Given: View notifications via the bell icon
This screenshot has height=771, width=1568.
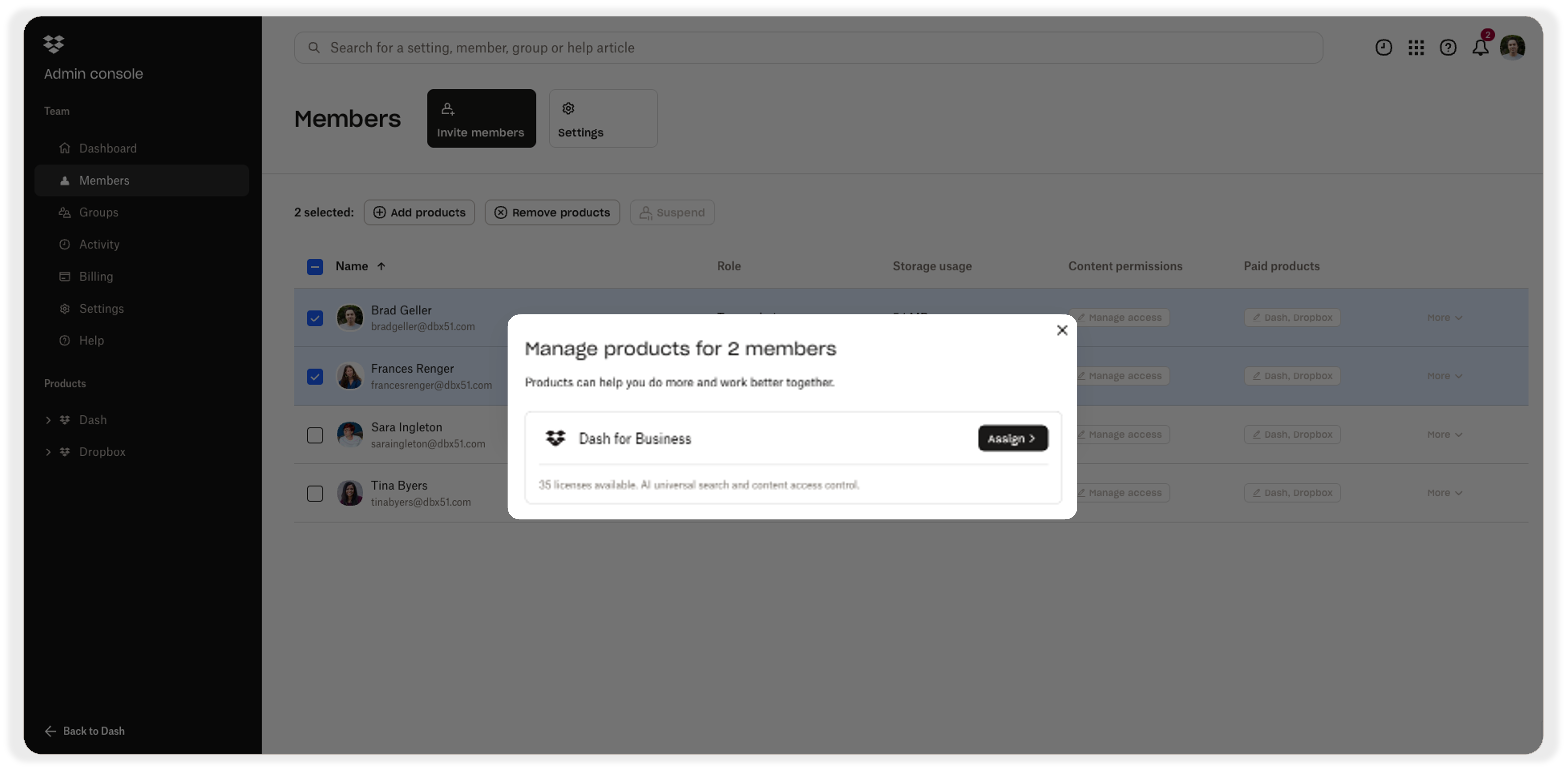Looking at the screenshot, I should pos(1481,48).
